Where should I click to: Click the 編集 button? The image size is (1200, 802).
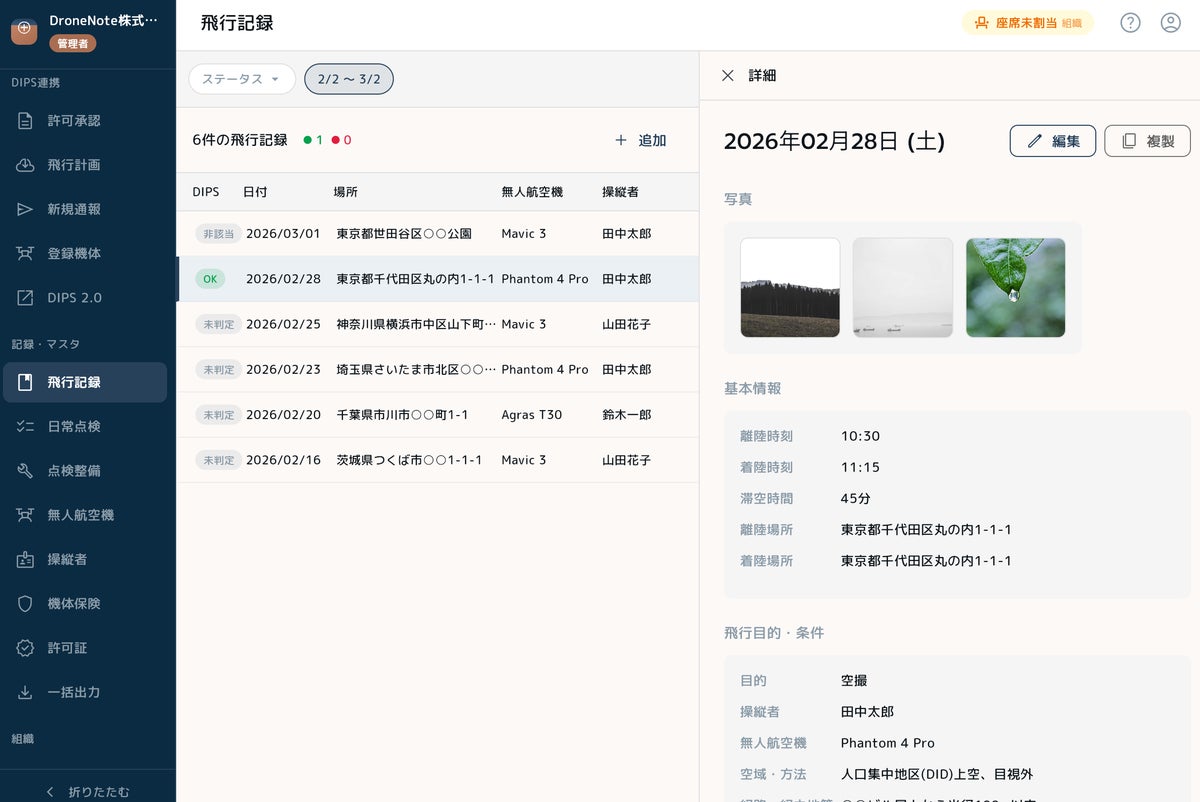tap(1052, 141)
